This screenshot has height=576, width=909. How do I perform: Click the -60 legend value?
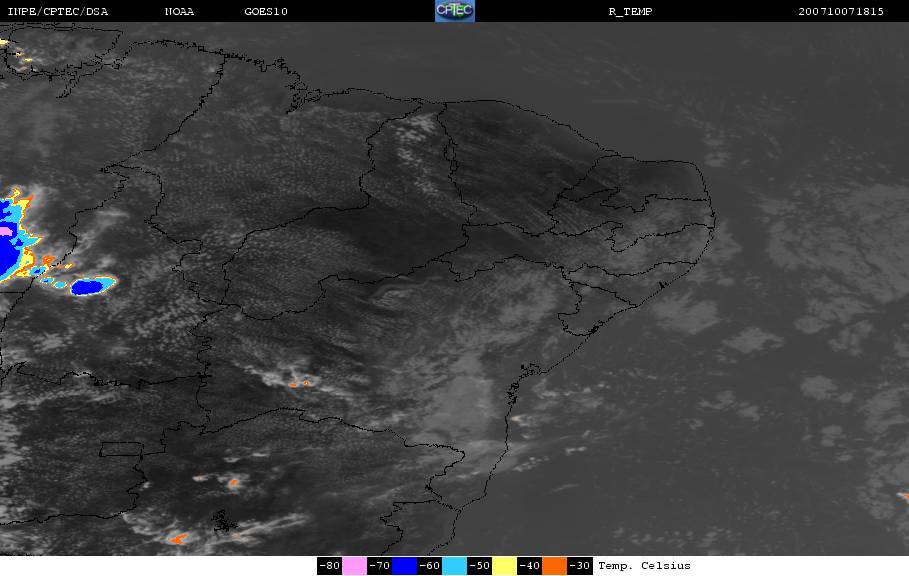coord(429,566)
